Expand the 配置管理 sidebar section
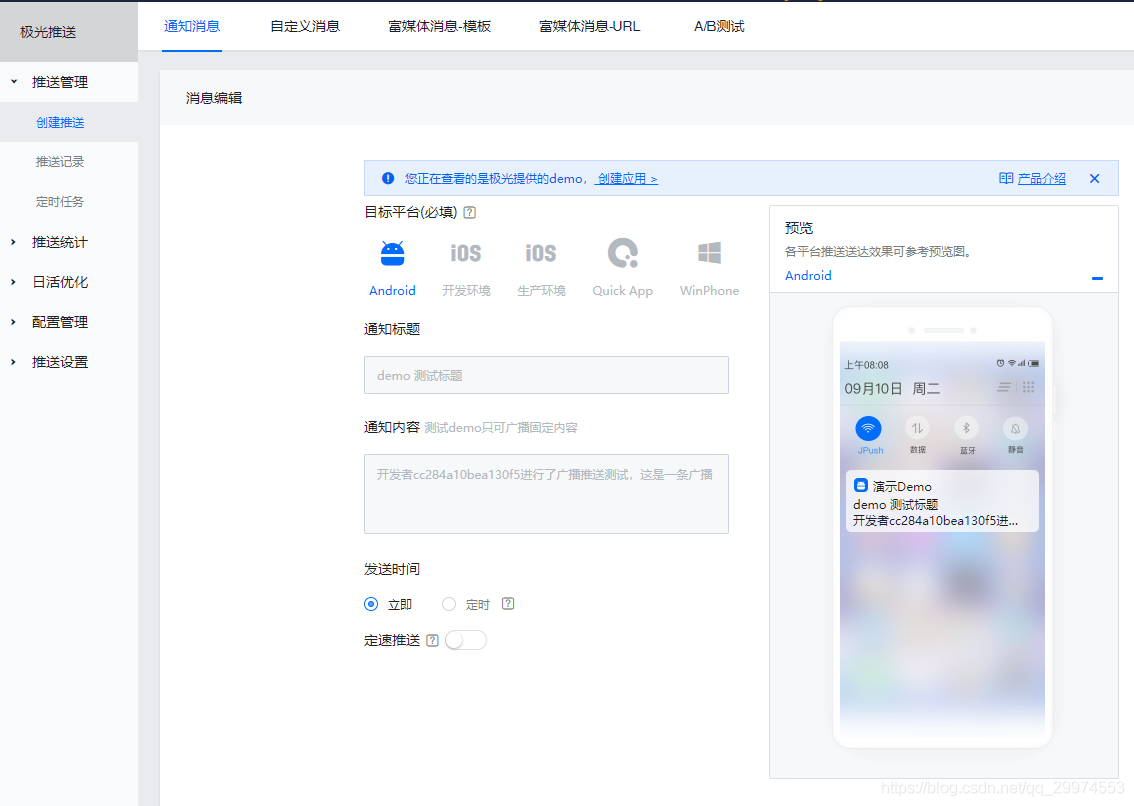The width and height of the screenshot is (1134, 806). (x=60, y=322)
